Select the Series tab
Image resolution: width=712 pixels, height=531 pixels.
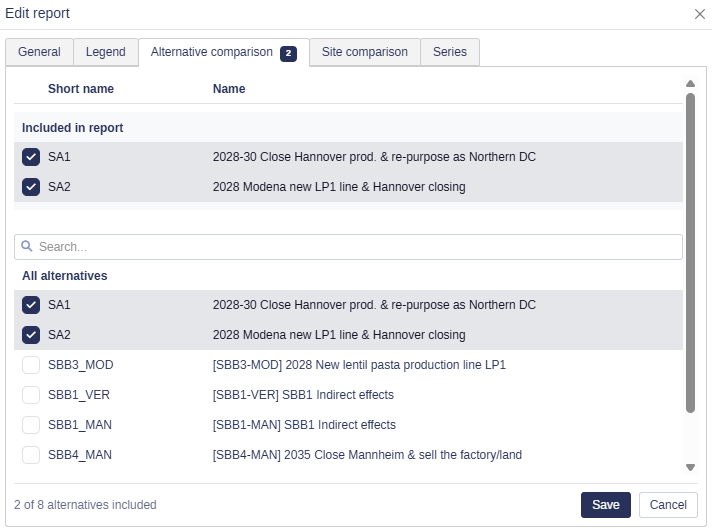450,52
